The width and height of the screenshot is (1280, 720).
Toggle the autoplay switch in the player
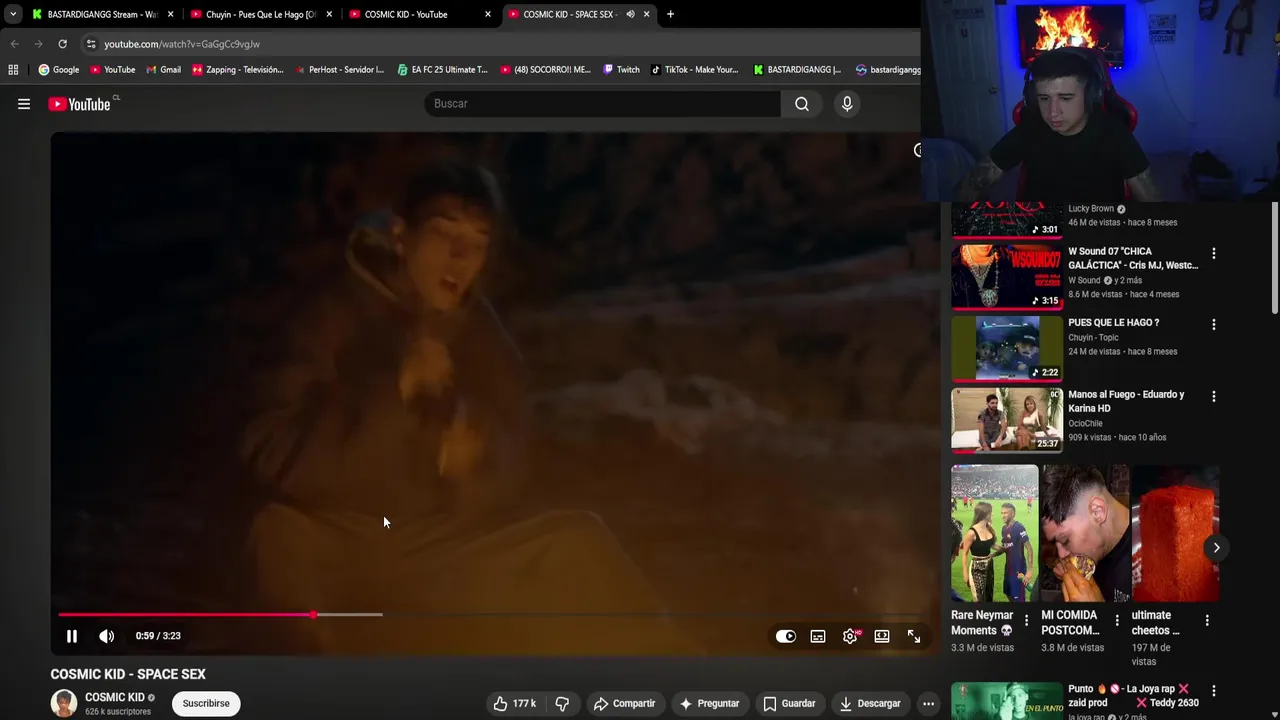point(786,636)
